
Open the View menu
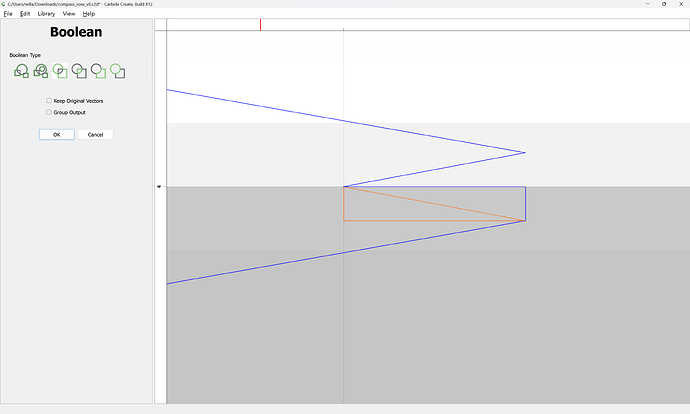68,14
